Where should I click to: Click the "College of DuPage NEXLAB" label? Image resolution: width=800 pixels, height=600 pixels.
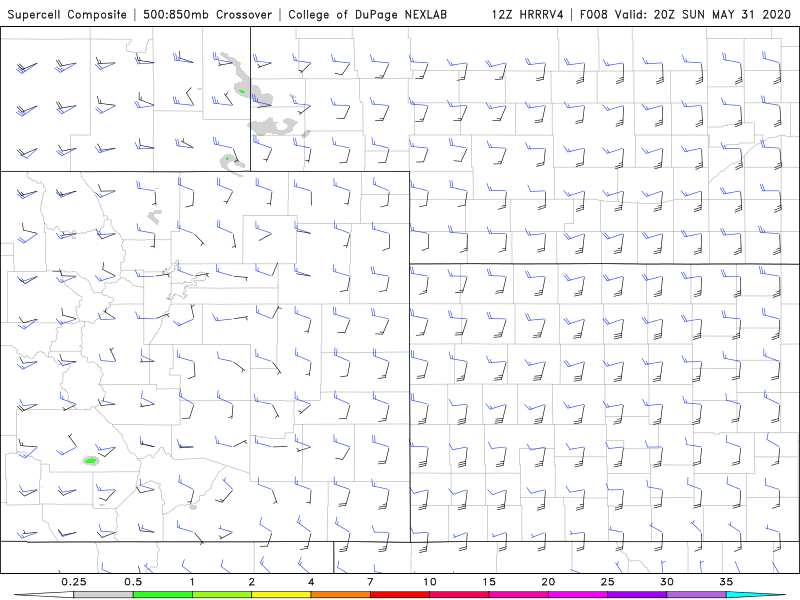click(367, 15)
